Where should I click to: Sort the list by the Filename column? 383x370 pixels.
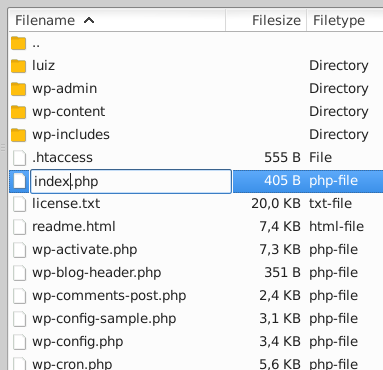click(x=117, y=21)
